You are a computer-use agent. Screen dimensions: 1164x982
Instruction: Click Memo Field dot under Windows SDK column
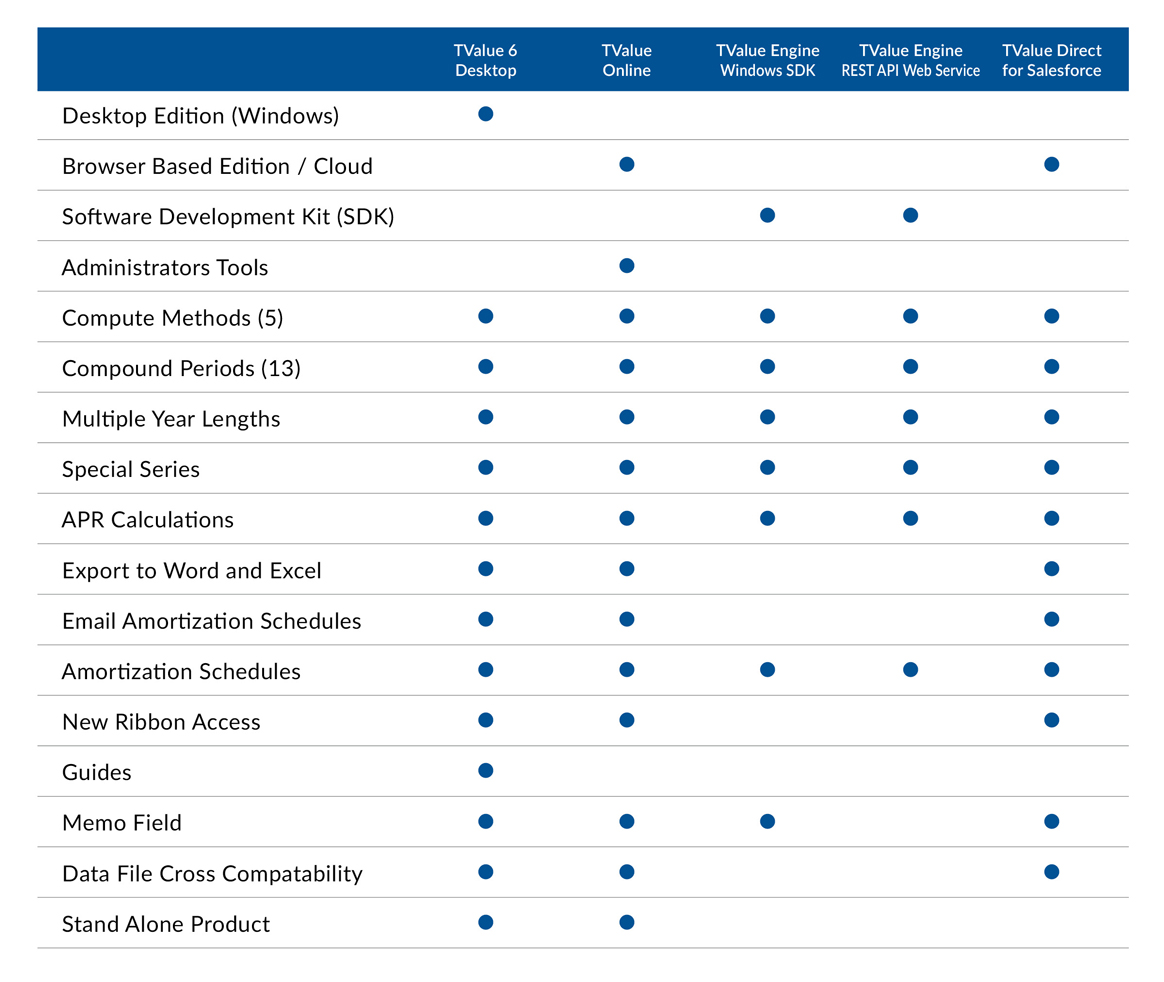coord(768,821)
